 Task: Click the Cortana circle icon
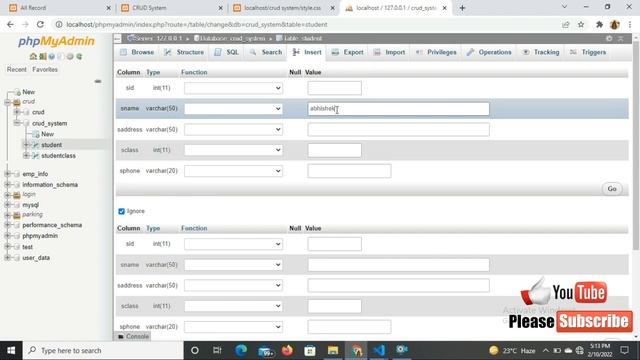point(195,350)
